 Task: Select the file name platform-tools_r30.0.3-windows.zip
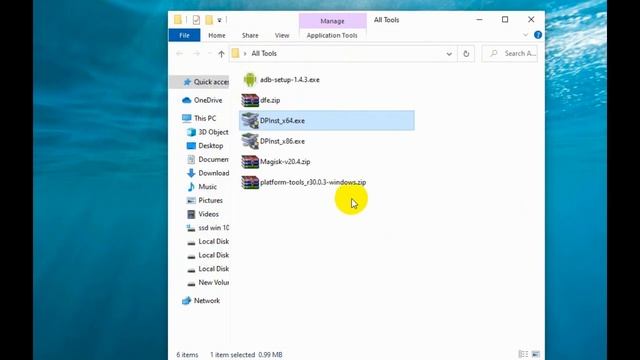[x=313, y=182]
